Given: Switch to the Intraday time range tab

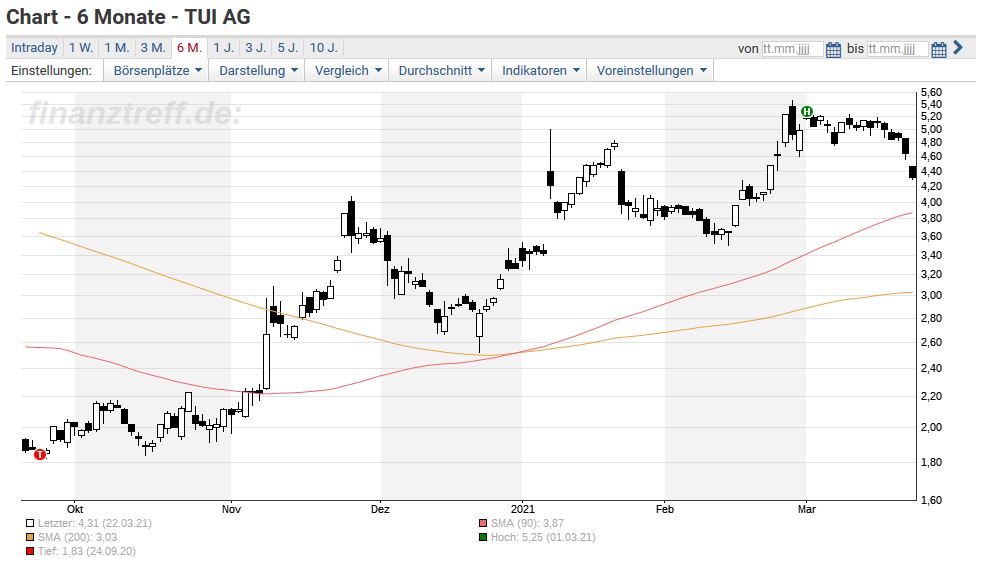Looking at the screenshot, I should click(35, 48).
